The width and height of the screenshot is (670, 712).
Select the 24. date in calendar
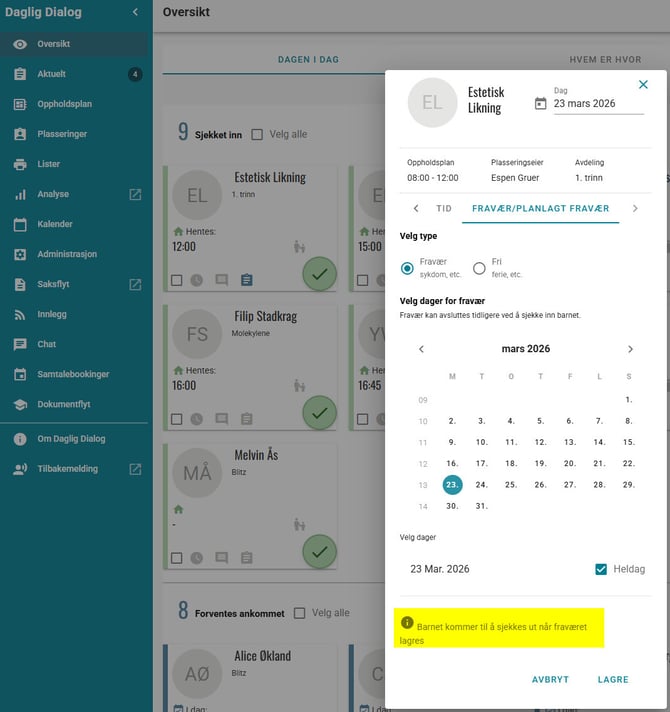point(482,485)
